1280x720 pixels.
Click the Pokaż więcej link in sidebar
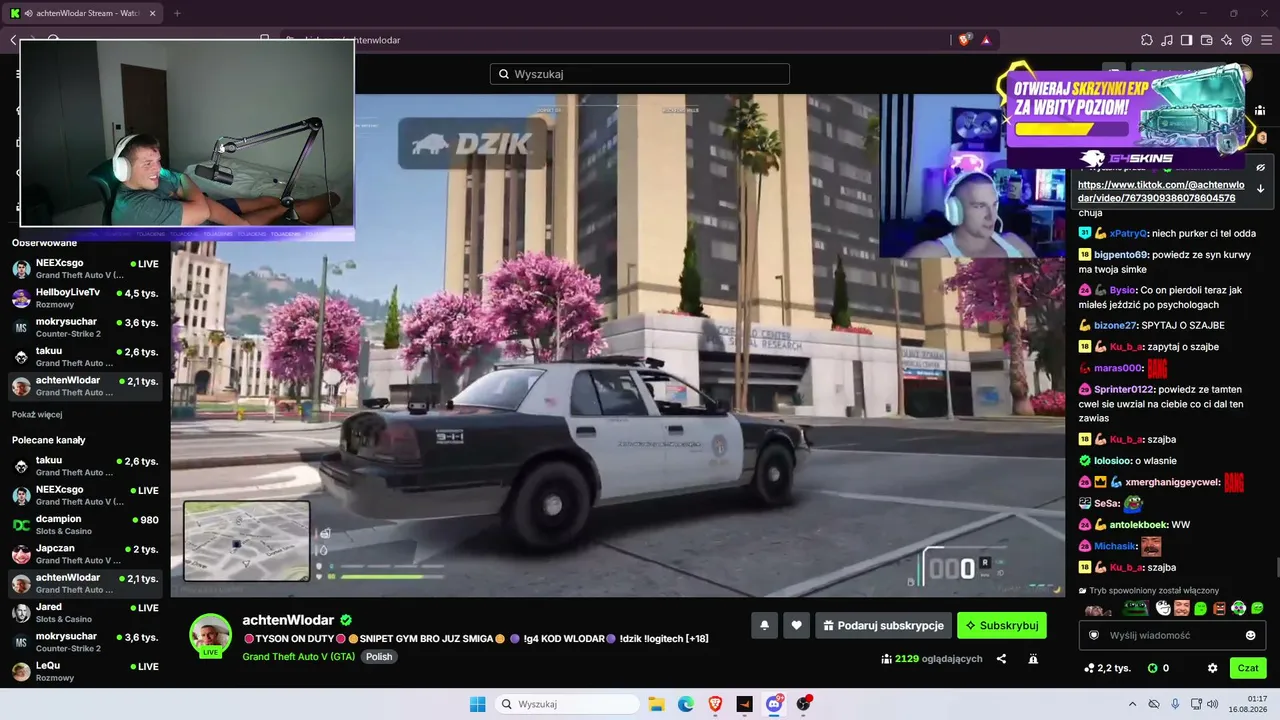(x=37, y=414)
